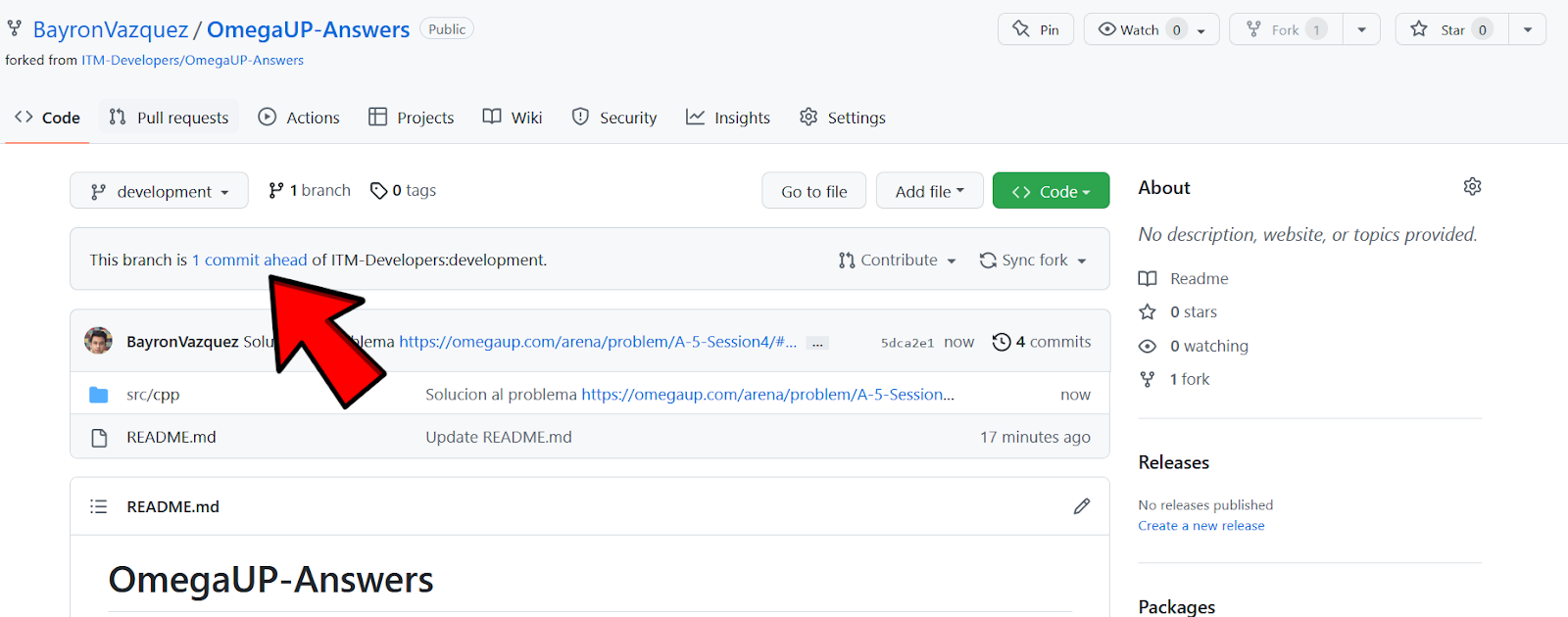
Task: Expand commit message ellipsis button
Action: 817,343
